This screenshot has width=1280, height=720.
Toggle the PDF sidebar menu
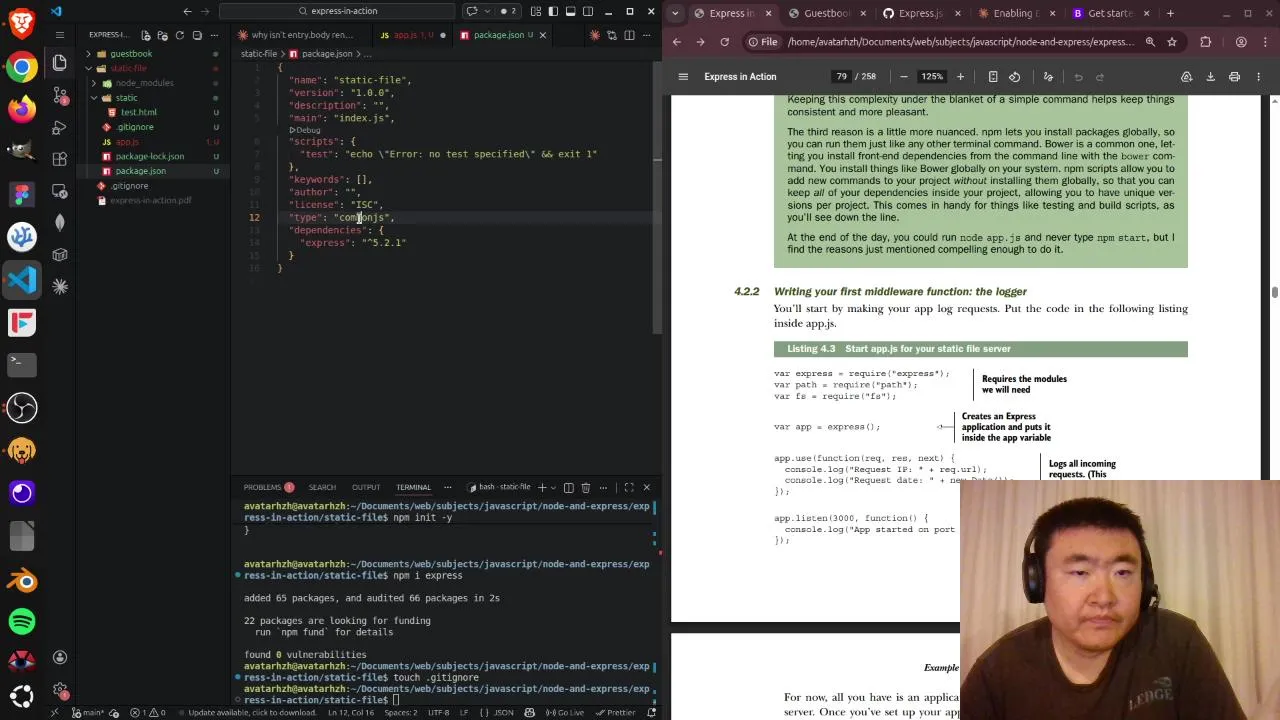tap(683, 77)
